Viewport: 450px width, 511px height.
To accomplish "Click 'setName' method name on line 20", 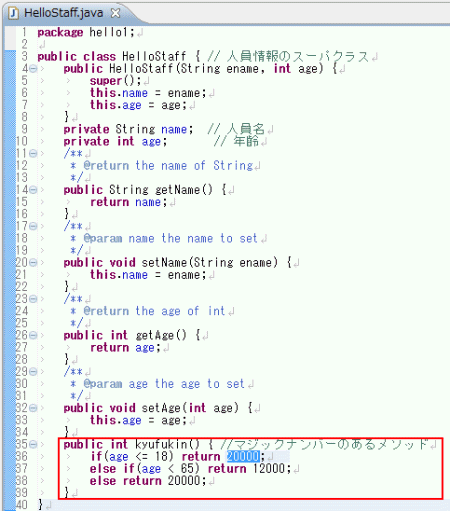I will [x=164, y=263].
